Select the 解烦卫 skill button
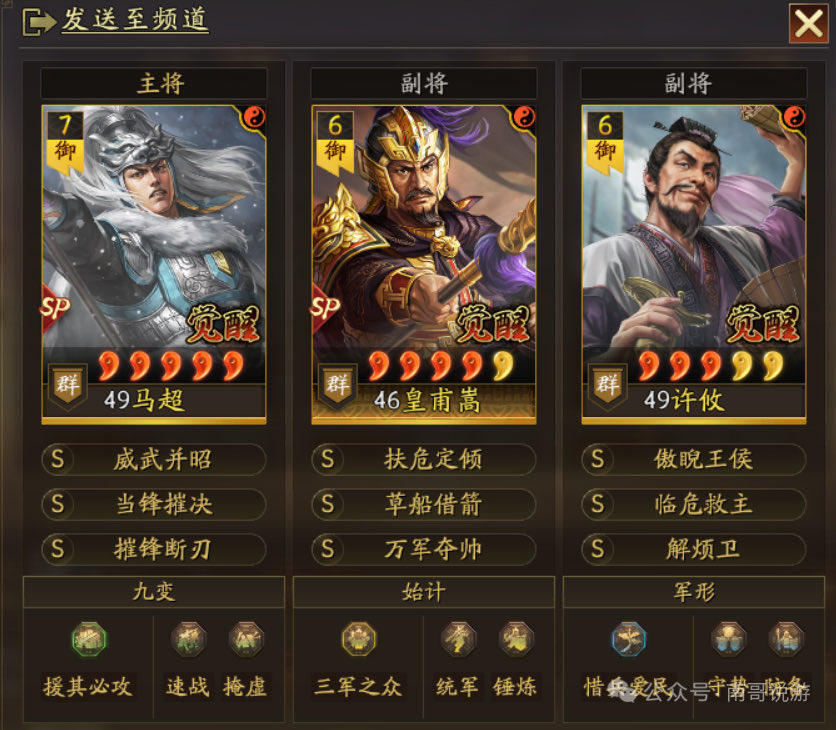836x730 pixels. (693, 549)
